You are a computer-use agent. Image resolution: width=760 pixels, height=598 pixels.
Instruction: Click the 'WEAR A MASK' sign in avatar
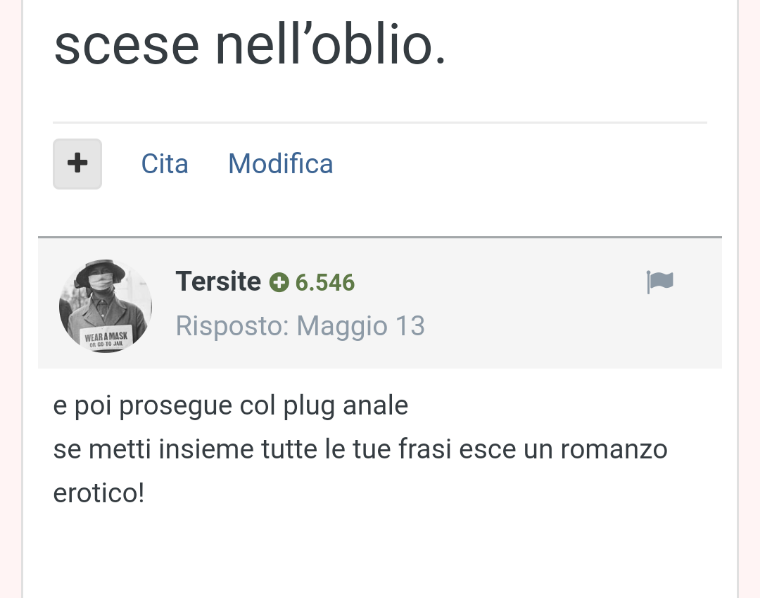(x=106, y=338)
